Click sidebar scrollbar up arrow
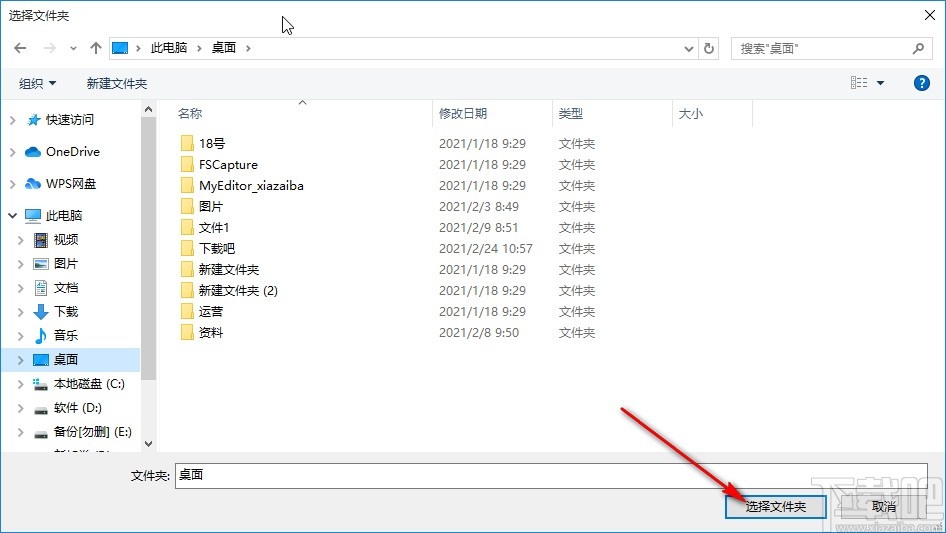The image size is (946, 533). coord(148,109)
